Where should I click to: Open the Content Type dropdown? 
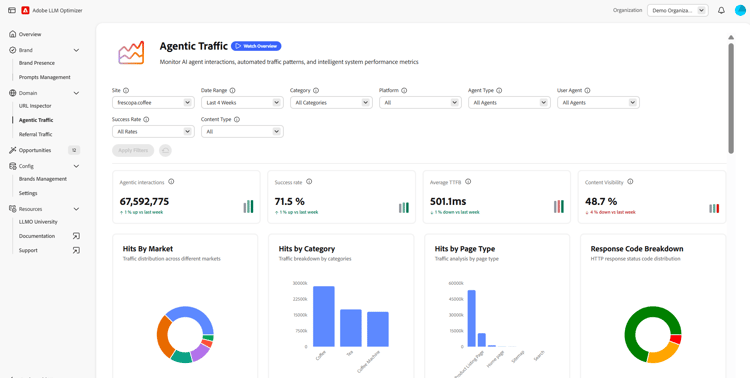pos(242,132)
